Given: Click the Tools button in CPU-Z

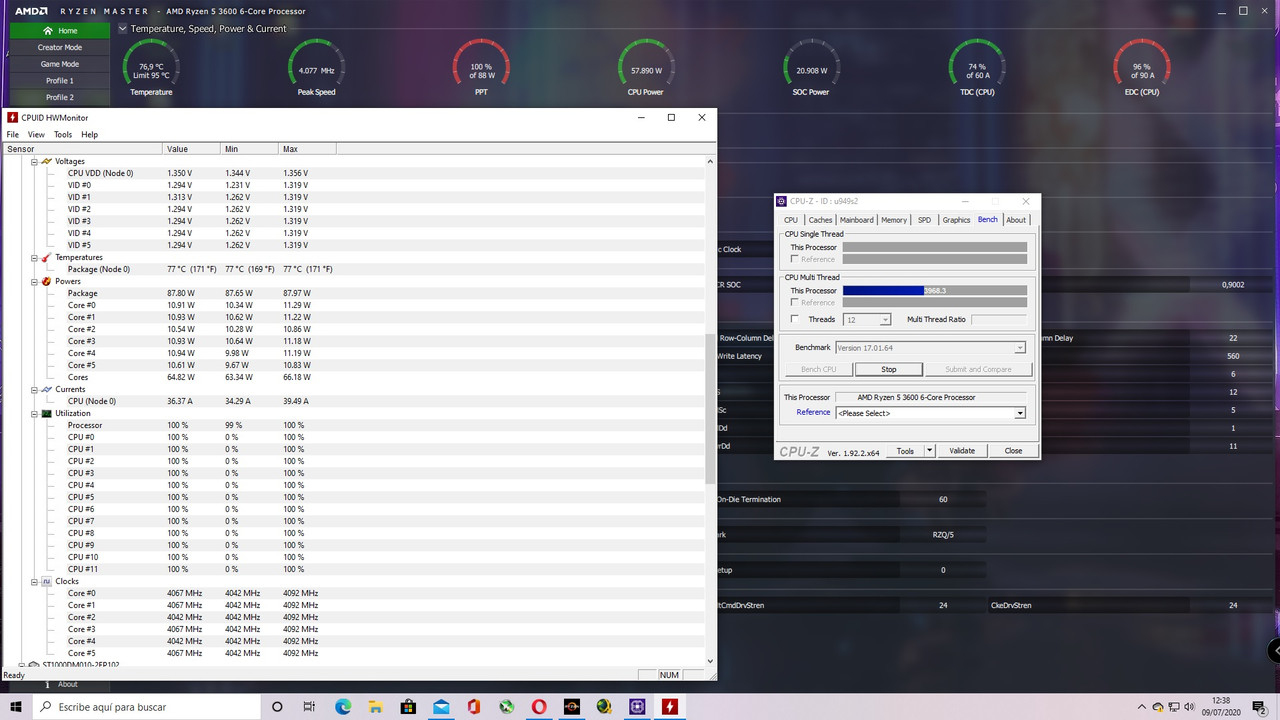Looking at the screenshot, I should tap(905, 451).
